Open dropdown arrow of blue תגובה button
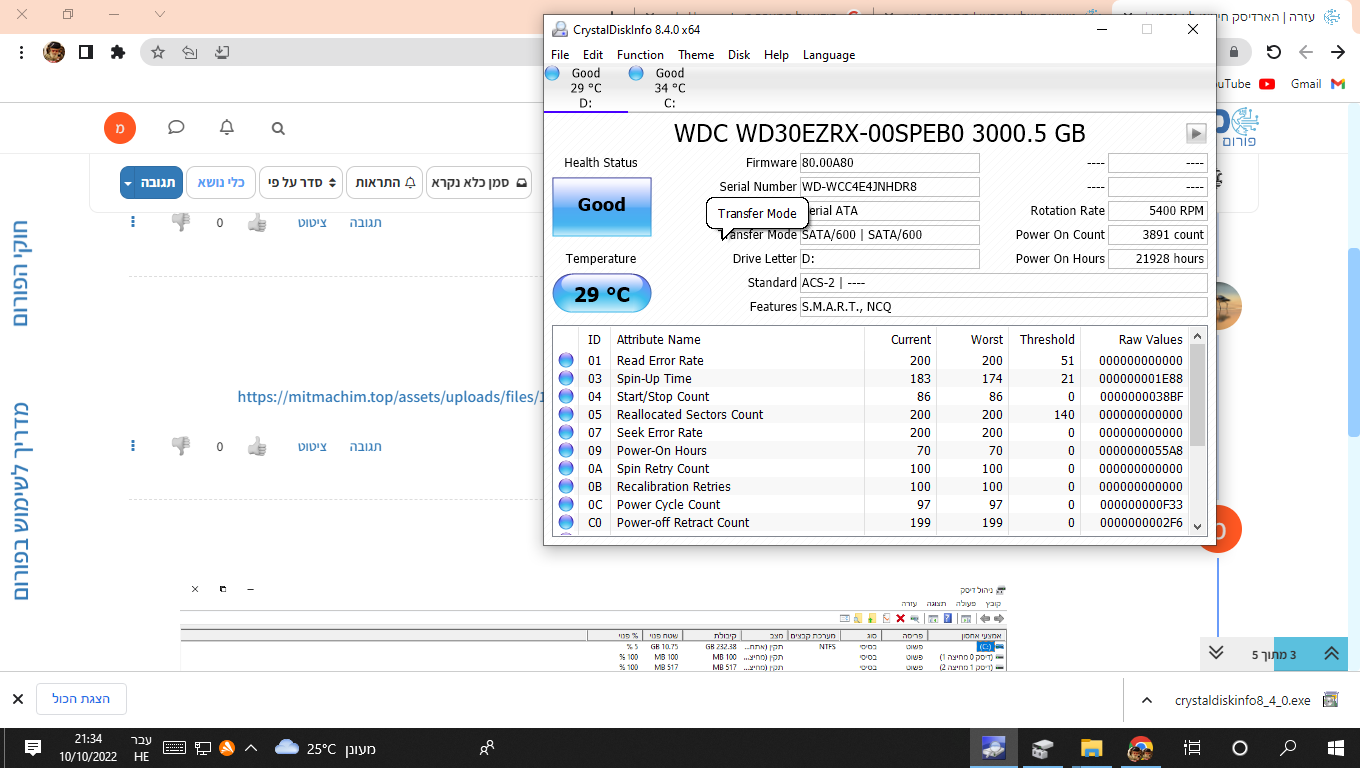Viewport: 1360px width, 768px height. click(128, 183)
